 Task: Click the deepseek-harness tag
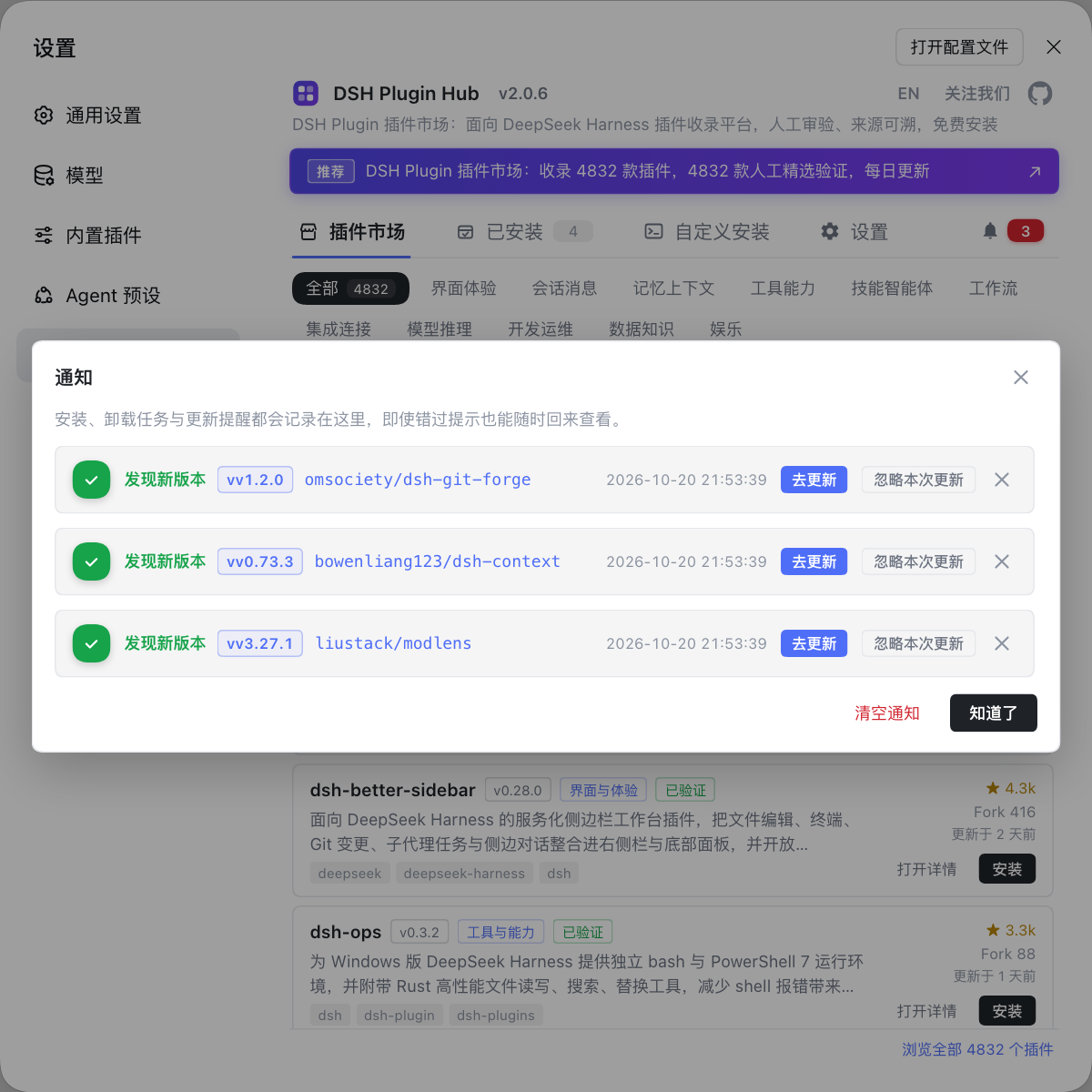point(464,874)
